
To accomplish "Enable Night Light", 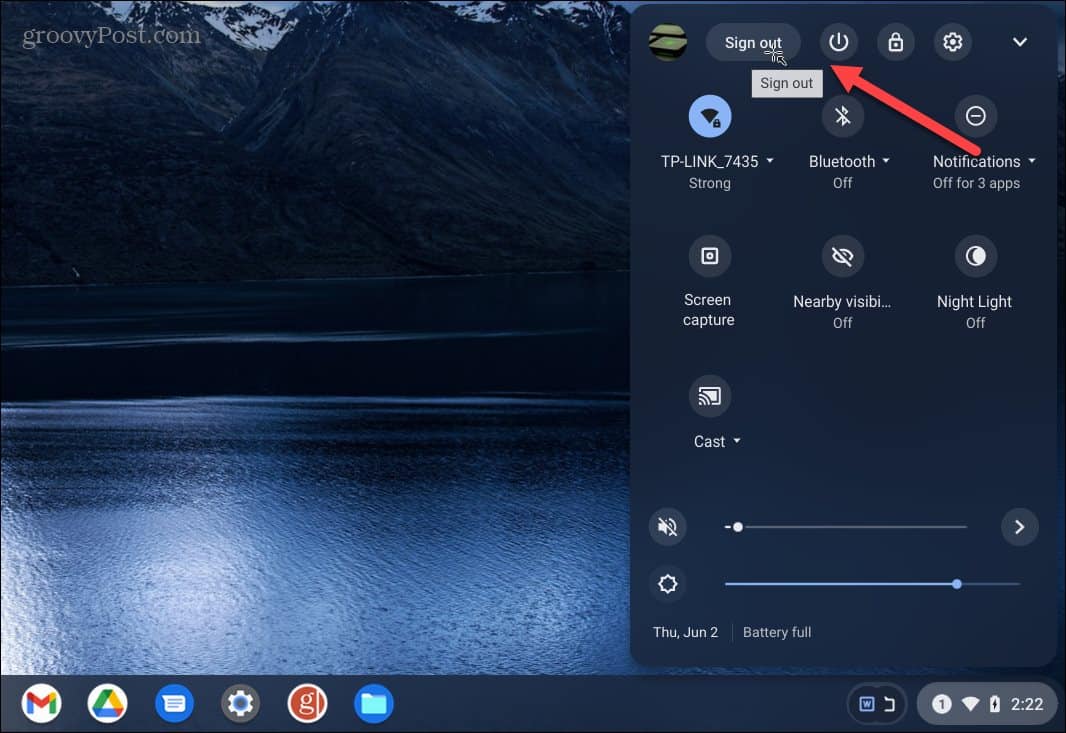I will [x=976, y=256].
